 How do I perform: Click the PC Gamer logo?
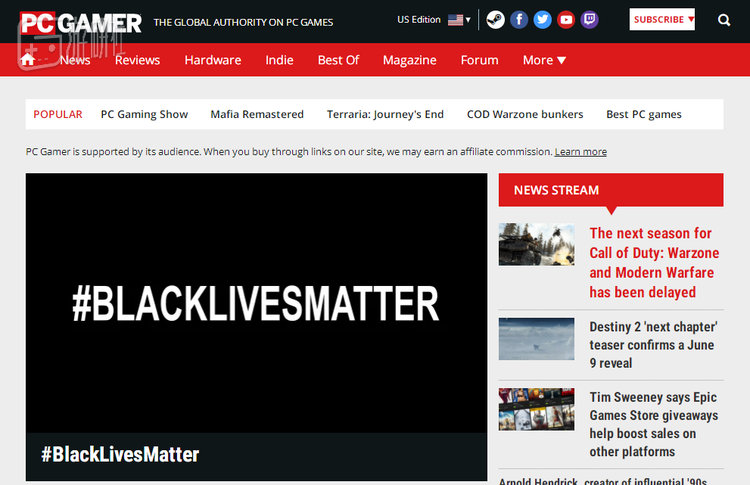80,21
